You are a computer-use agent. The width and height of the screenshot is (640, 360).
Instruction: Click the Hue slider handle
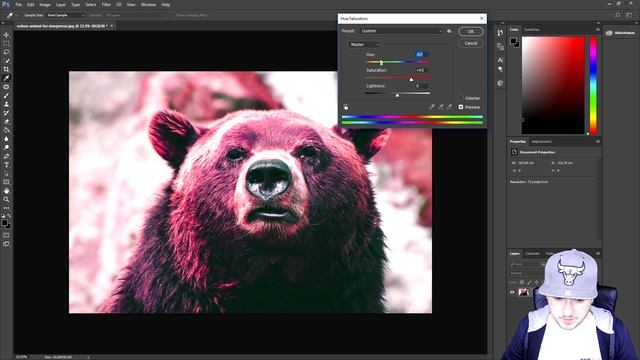pos(381,63)
